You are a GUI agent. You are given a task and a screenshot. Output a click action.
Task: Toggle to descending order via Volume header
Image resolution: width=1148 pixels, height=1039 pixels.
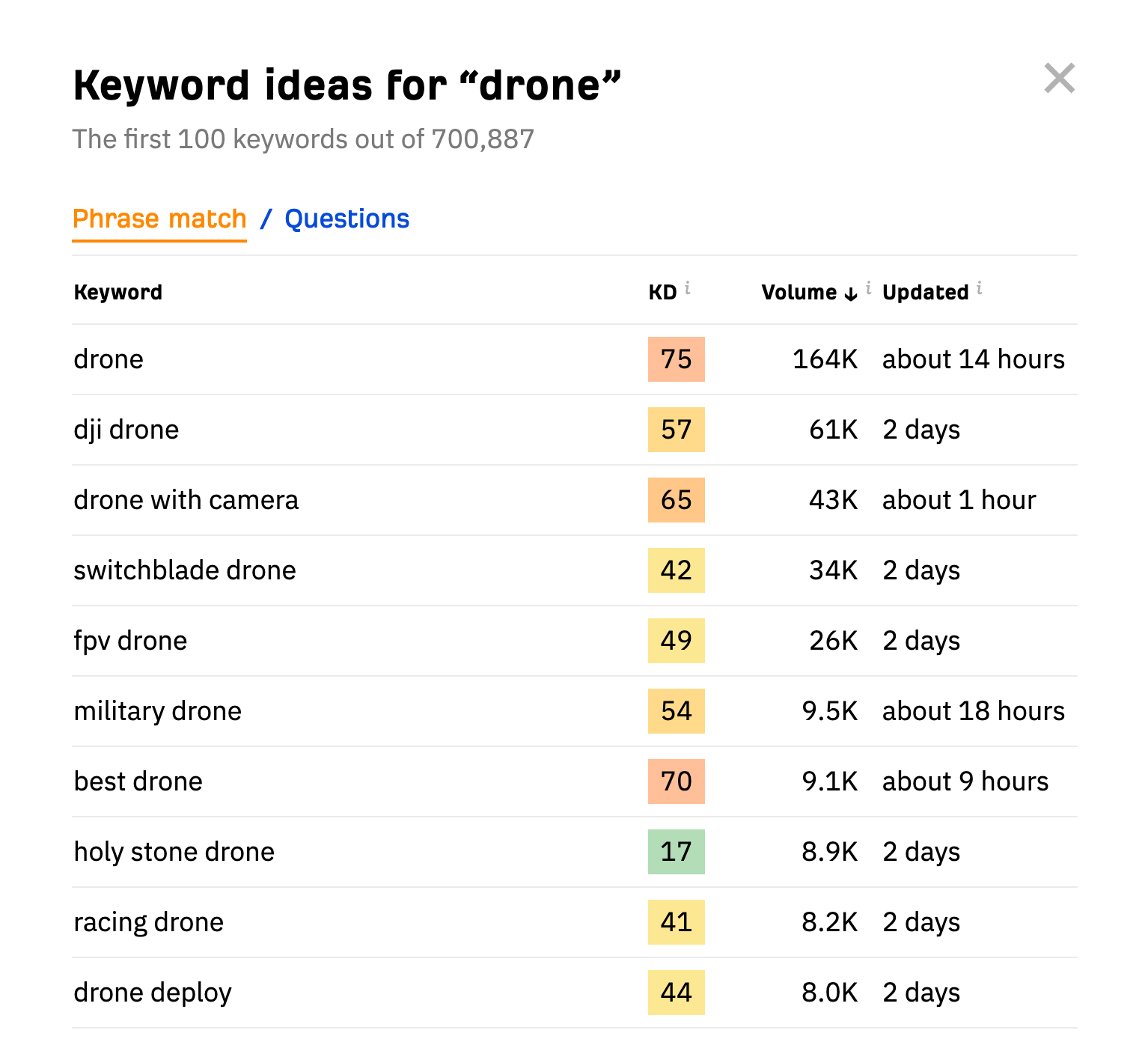[800, 293]
